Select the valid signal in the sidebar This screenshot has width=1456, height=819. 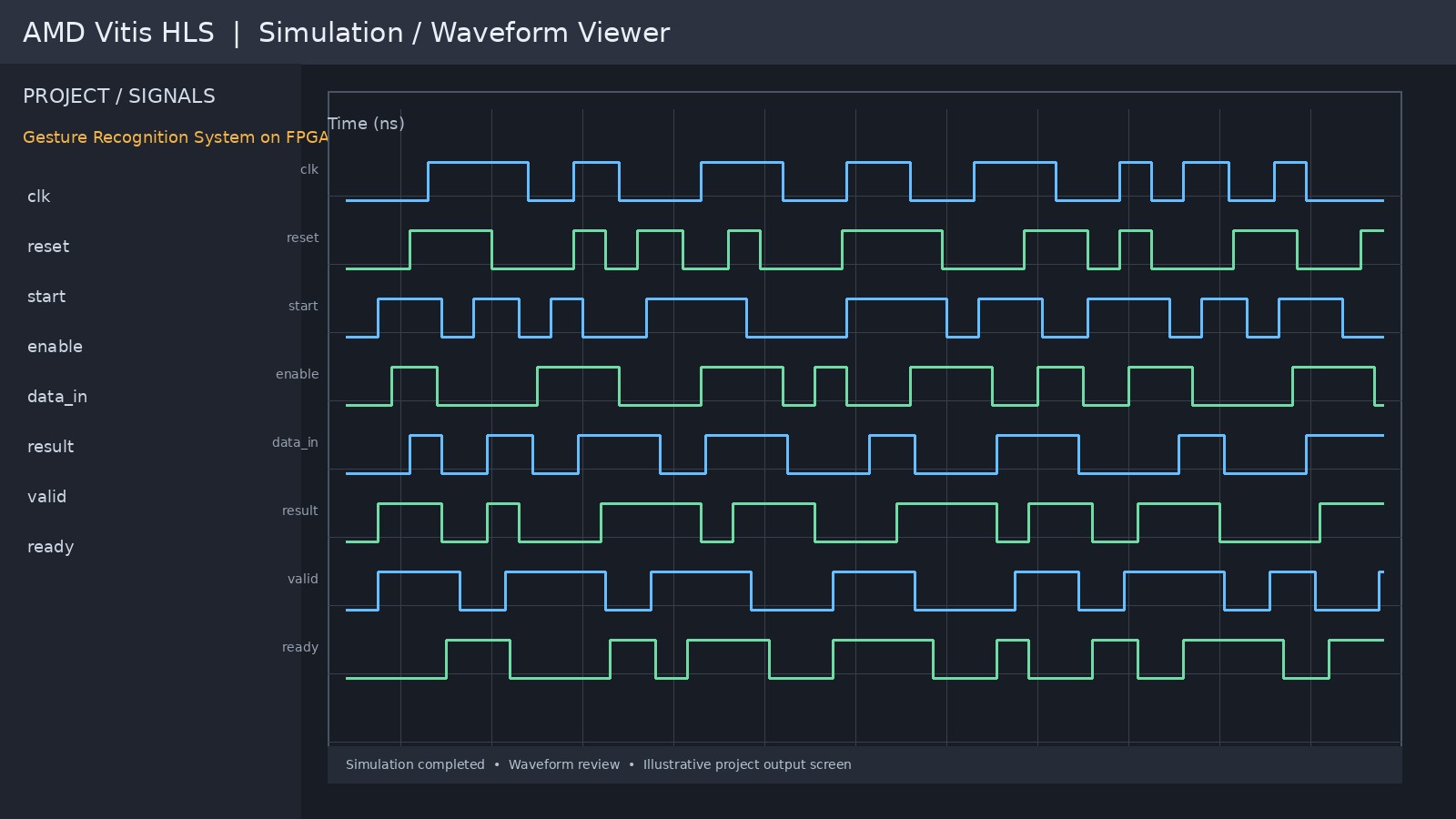tap(46, 497)
